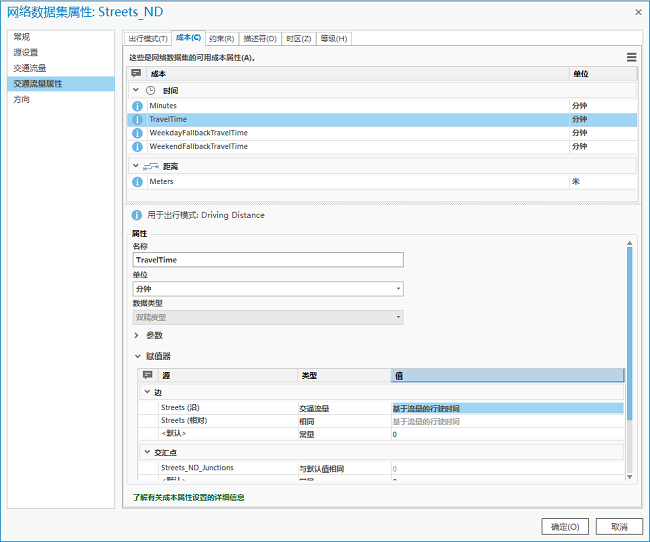This screenshot has height=542, width=650.
Task: Collapse the 时间 cost group
Action: 136,90
